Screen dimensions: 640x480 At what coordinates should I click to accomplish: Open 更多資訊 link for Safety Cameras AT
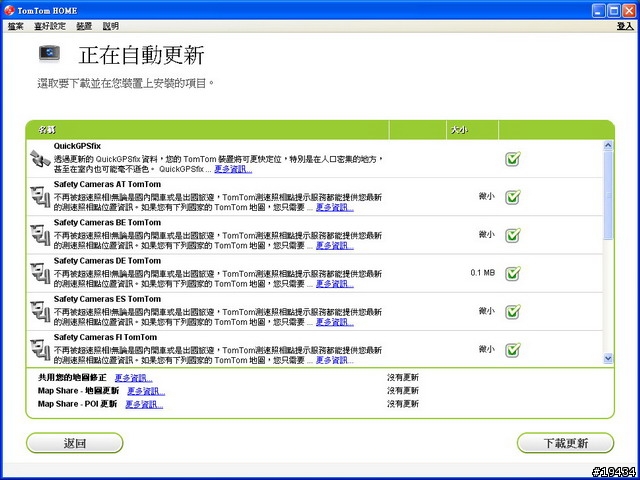[335, 207]
